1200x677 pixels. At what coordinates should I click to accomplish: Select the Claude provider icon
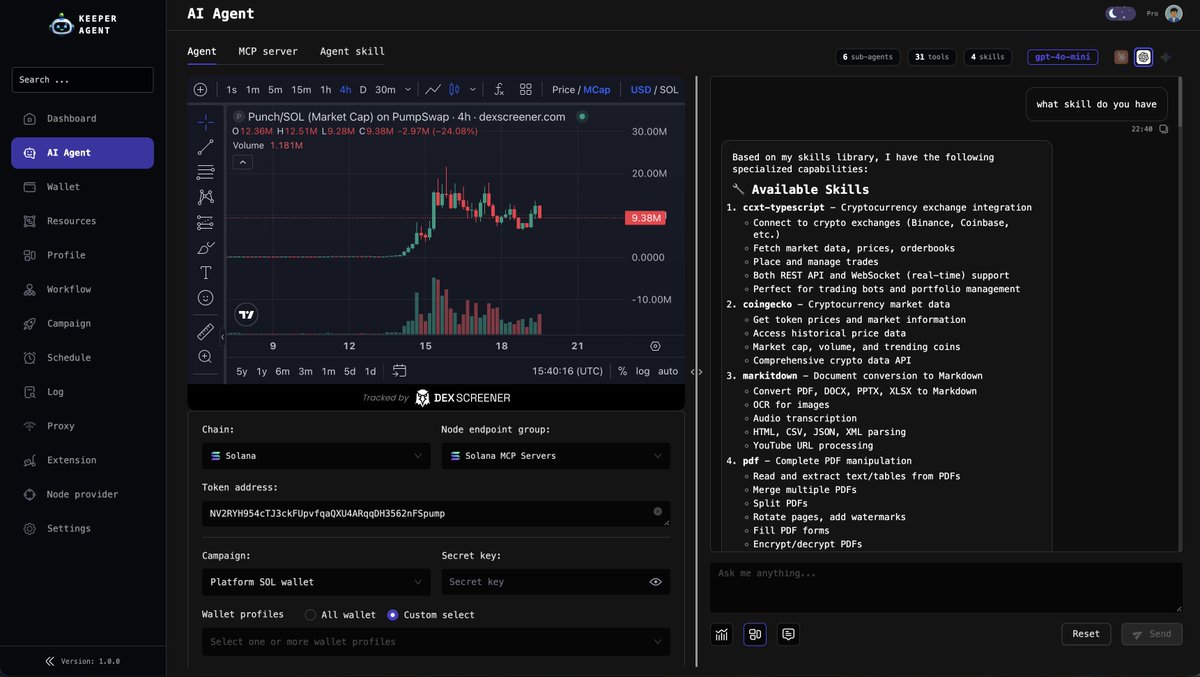(1121, 57)
